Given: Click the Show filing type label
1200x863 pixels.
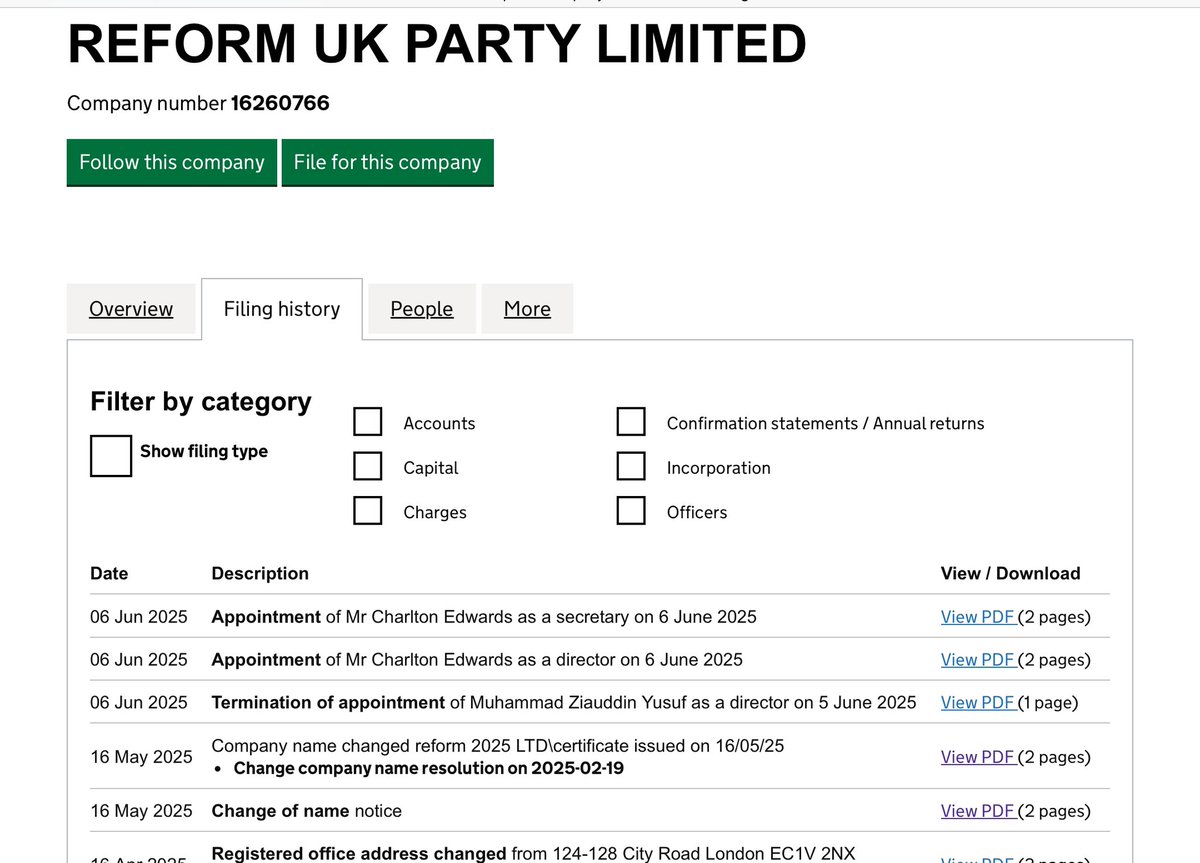Looking at the screenshot, I should click(204, 451).
